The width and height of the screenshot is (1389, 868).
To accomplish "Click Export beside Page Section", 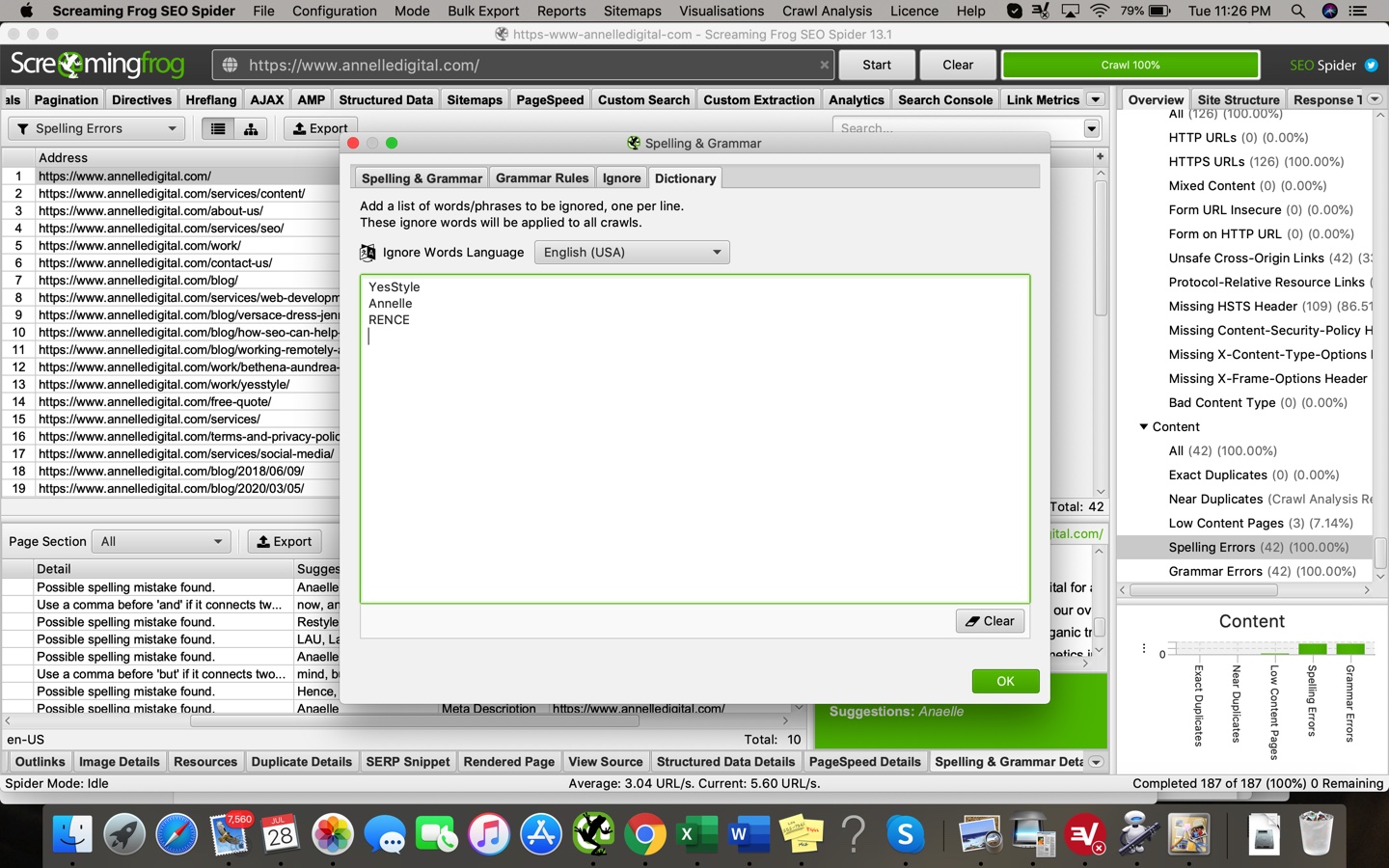I will [x=285, y=541].
